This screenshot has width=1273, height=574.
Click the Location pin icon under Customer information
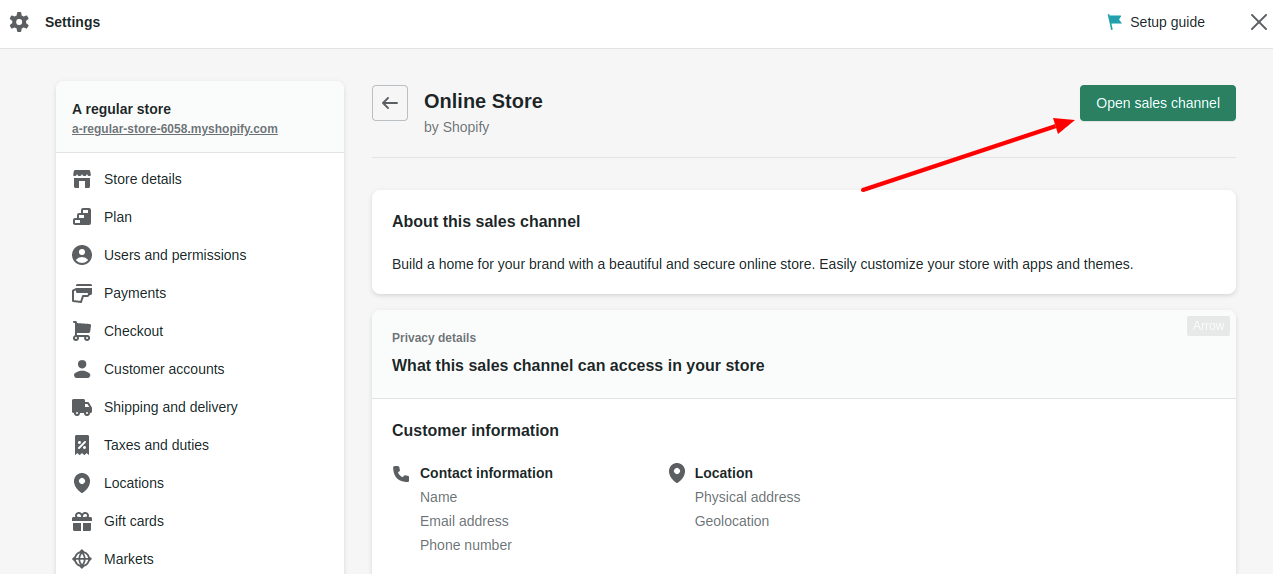[x=677, y=473]
